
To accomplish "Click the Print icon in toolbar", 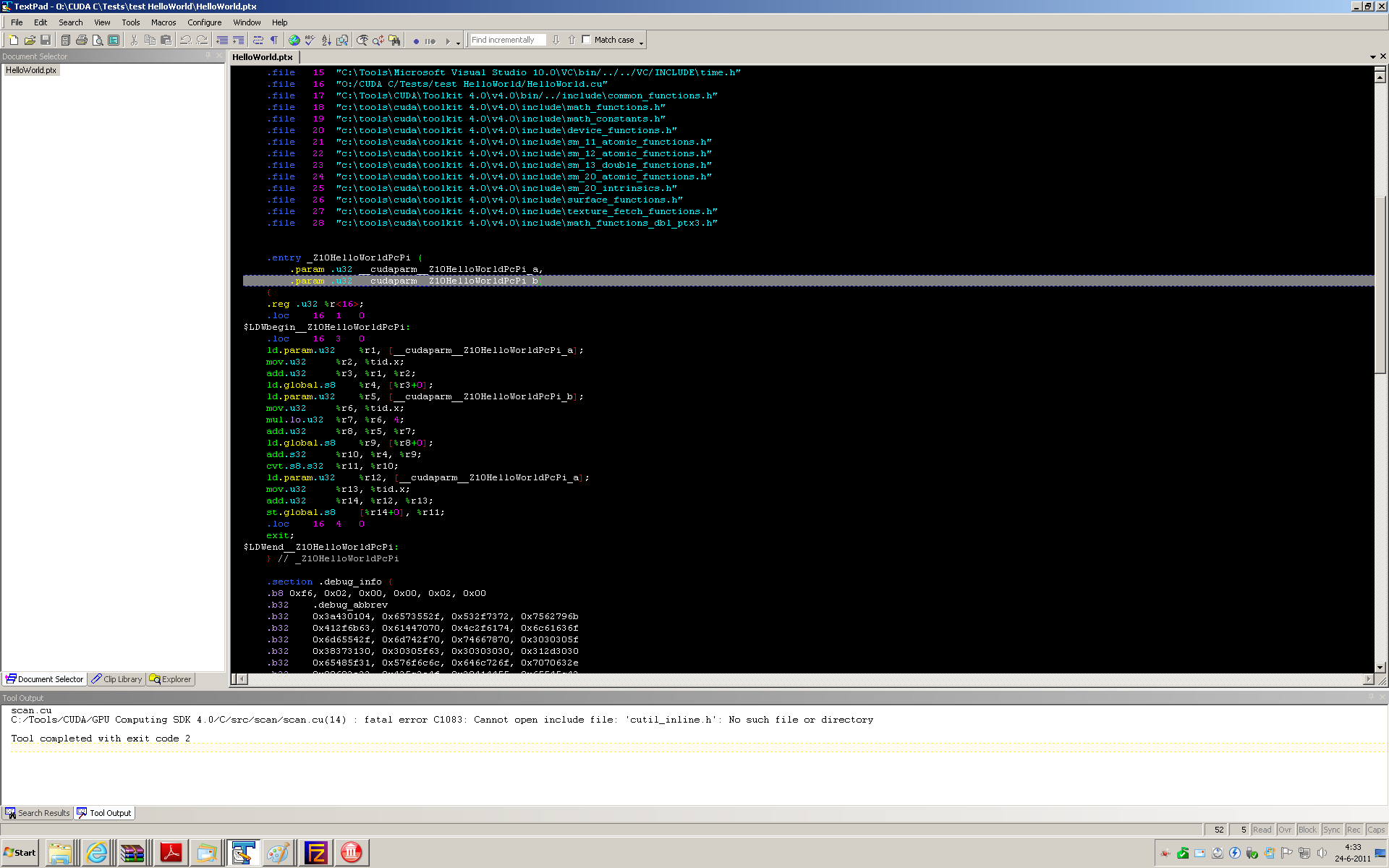I will tap(82, 41).
